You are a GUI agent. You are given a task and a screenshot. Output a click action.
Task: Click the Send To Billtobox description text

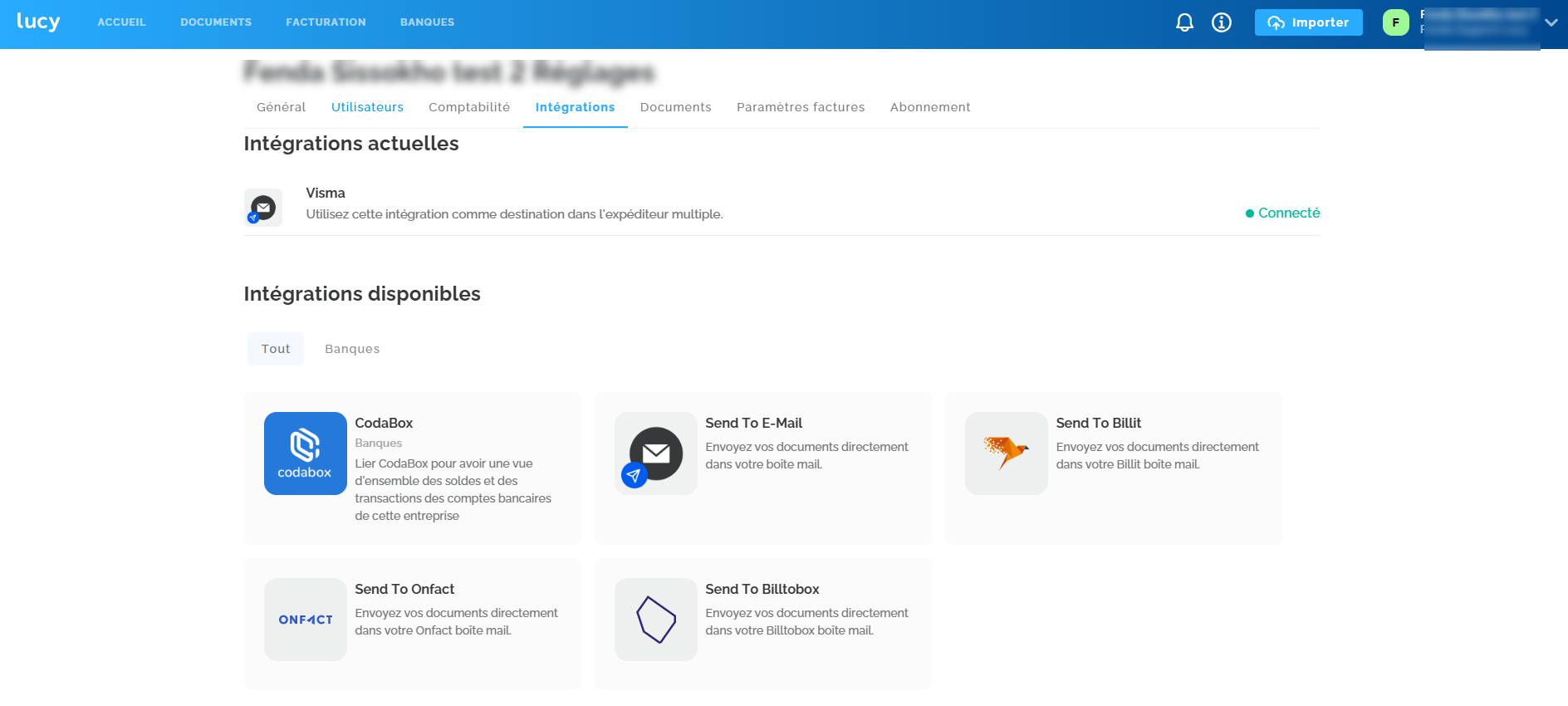tap(807, 621)
